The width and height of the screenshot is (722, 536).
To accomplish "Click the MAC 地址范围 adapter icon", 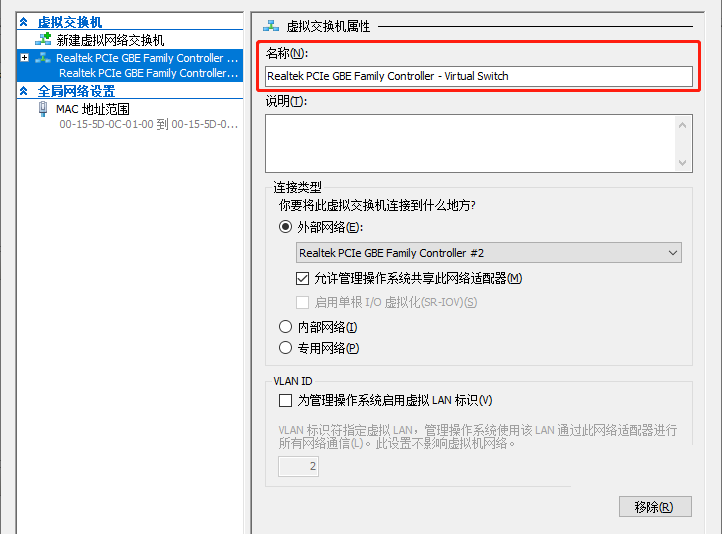I will click(43, 109).
